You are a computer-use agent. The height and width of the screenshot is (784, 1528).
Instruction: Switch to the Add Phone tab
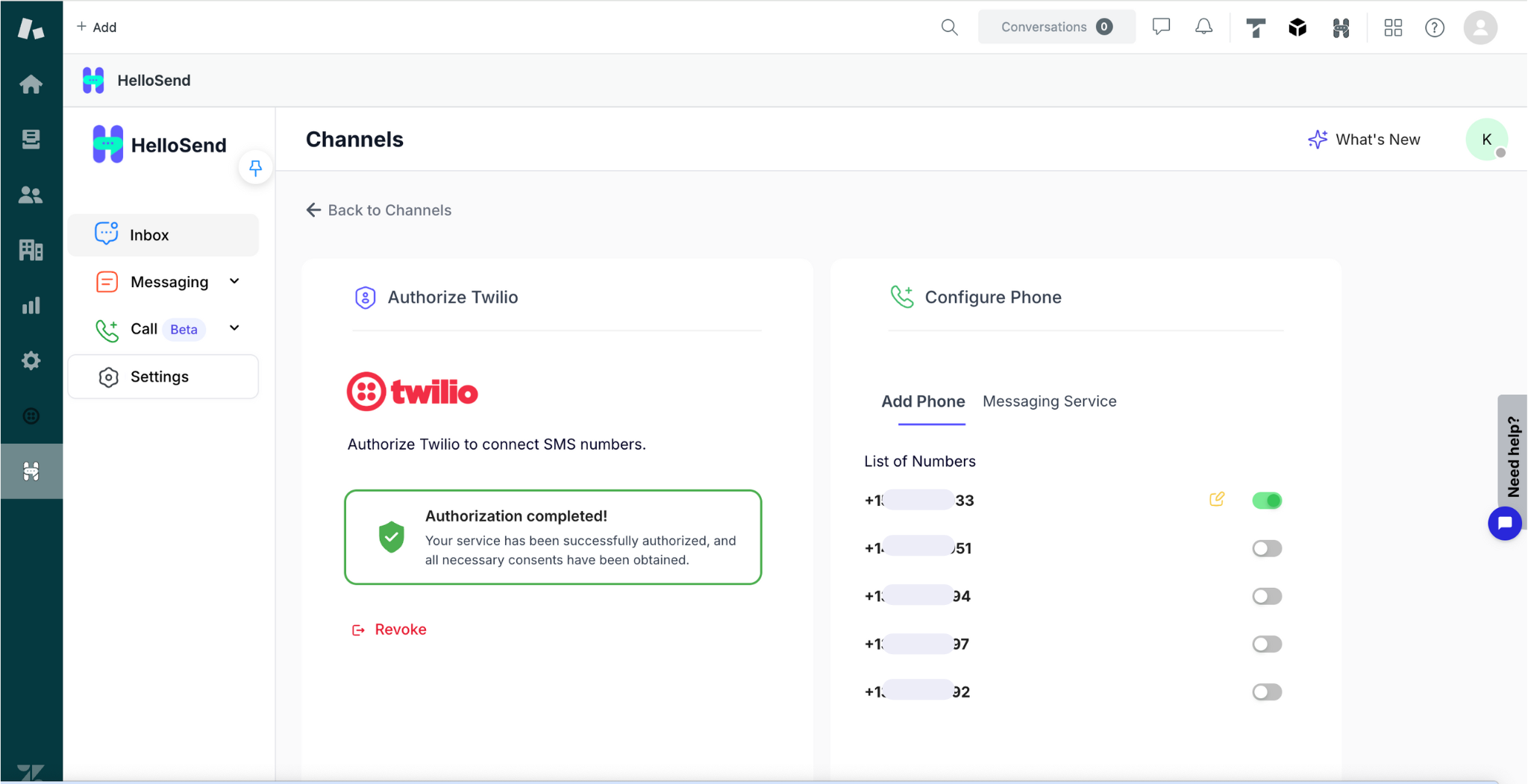coord(923,401)
